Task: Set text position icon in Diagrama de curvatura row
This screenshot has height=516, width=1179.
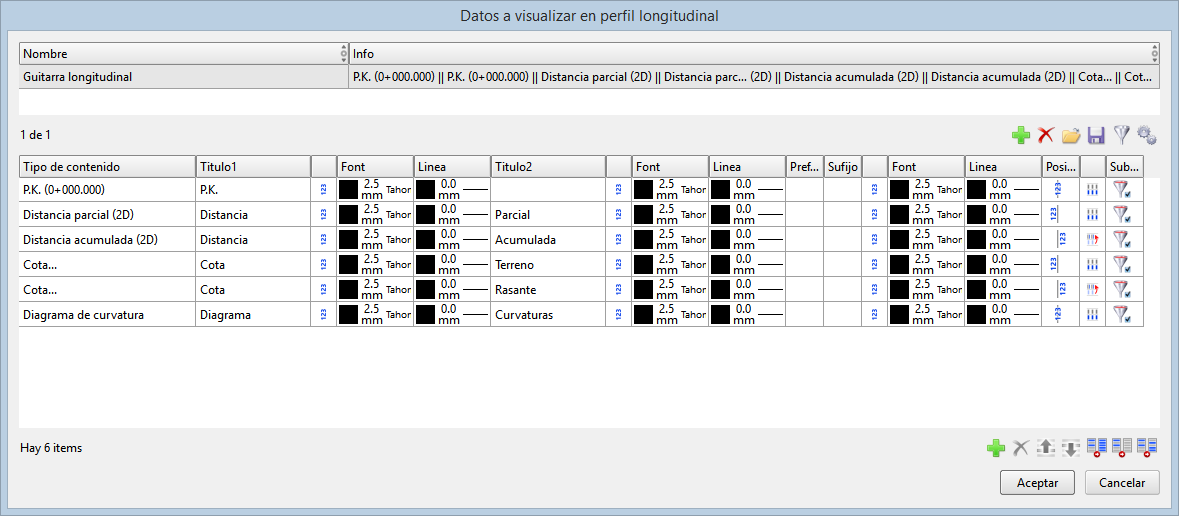Action: pos(1060,314)
